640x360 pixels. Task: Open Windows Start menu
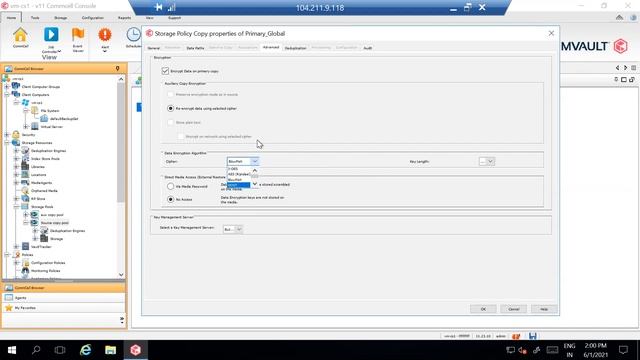[x=12, y=350]
